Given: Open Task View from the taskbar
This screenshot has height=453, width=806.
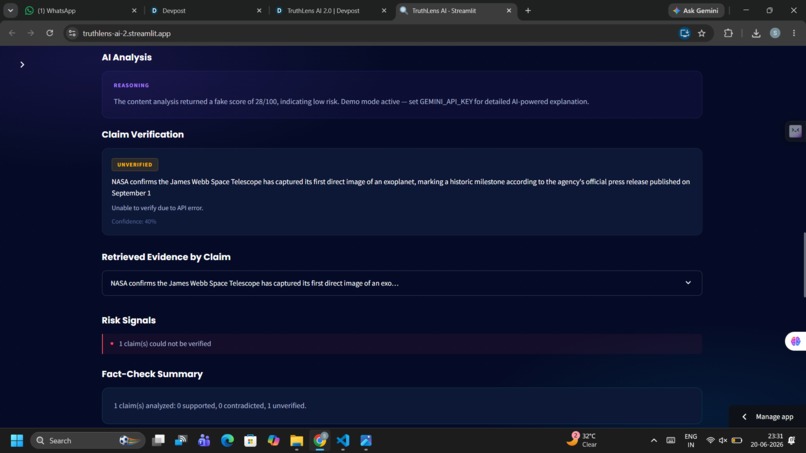Looking at the screenshot, I should tap(158, 441).
